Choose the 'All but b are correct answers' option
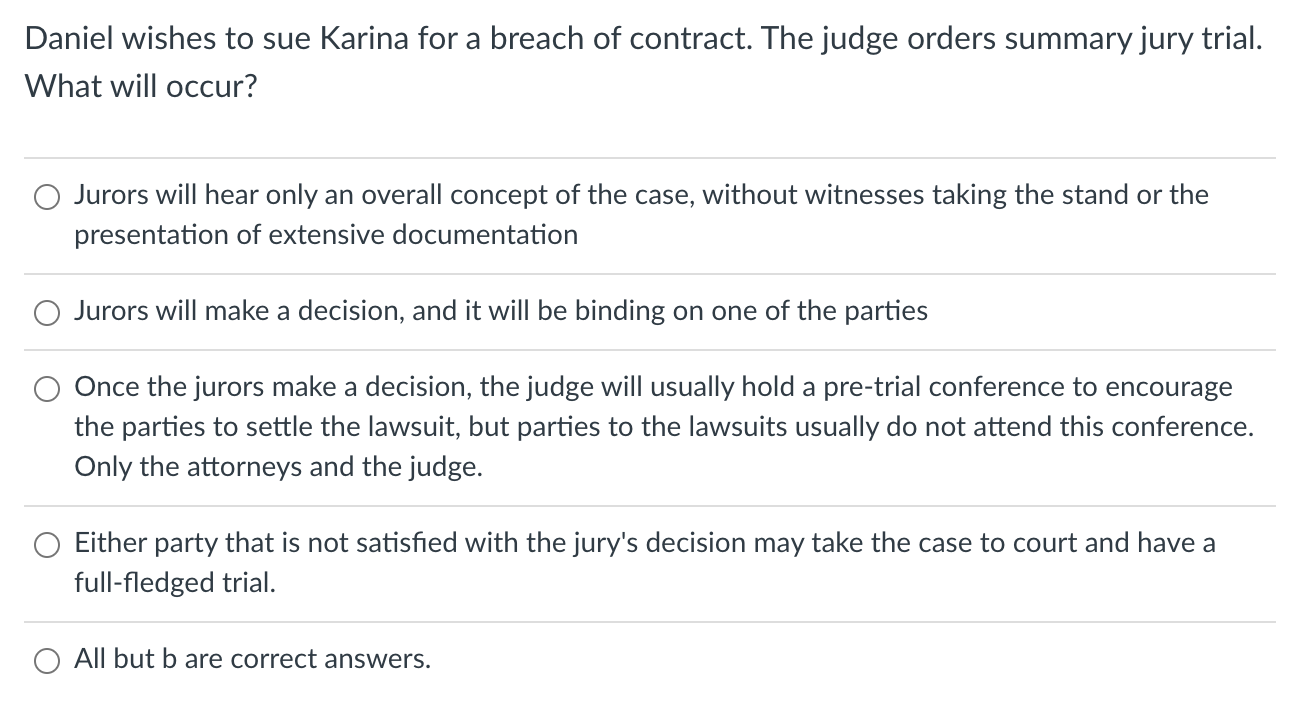The height and width of the screenshot is (718, 1306). [x=46, y=661]
